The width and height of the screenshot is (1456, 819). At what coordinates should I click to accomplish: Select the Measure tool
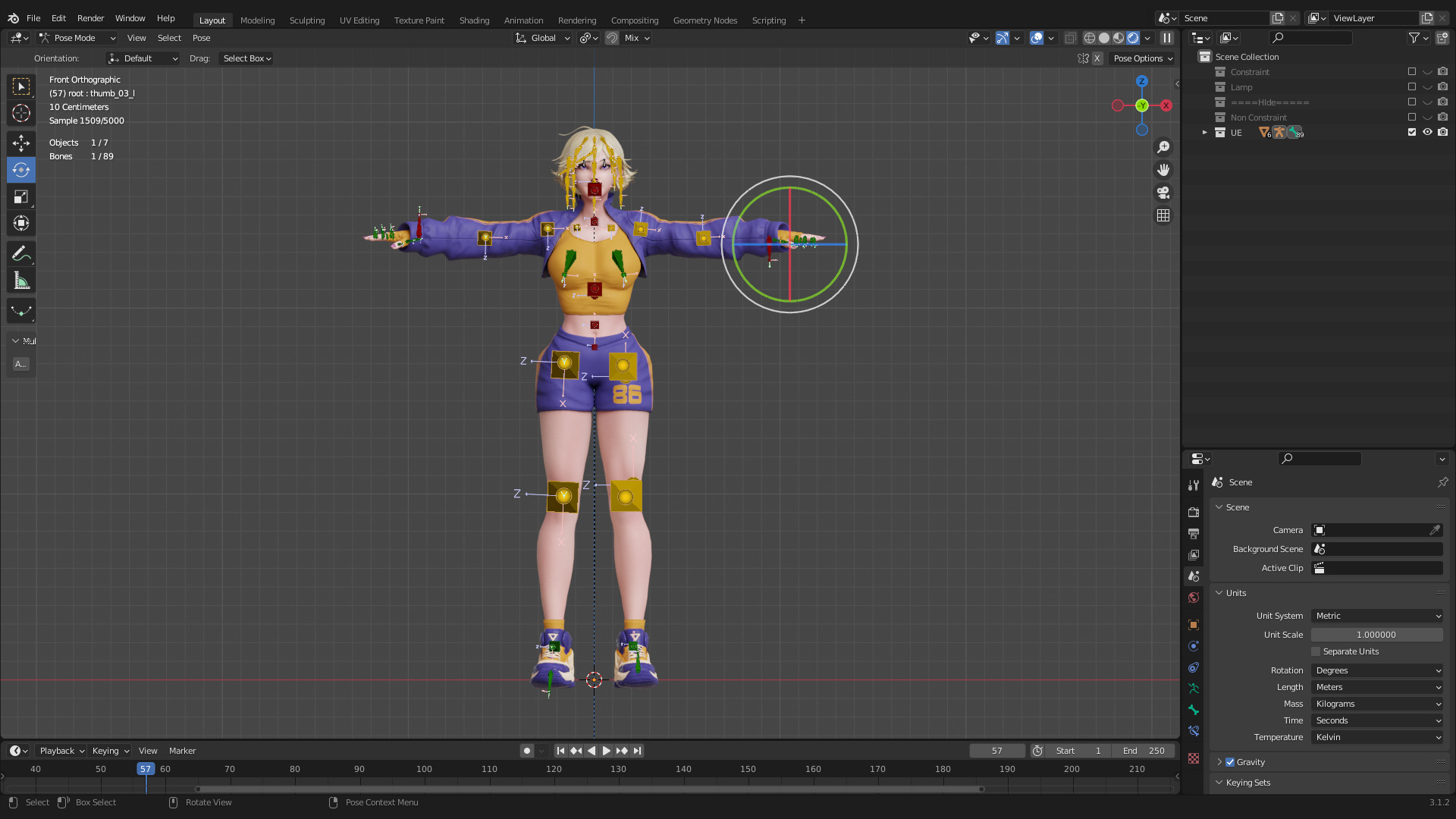(21, 281)
